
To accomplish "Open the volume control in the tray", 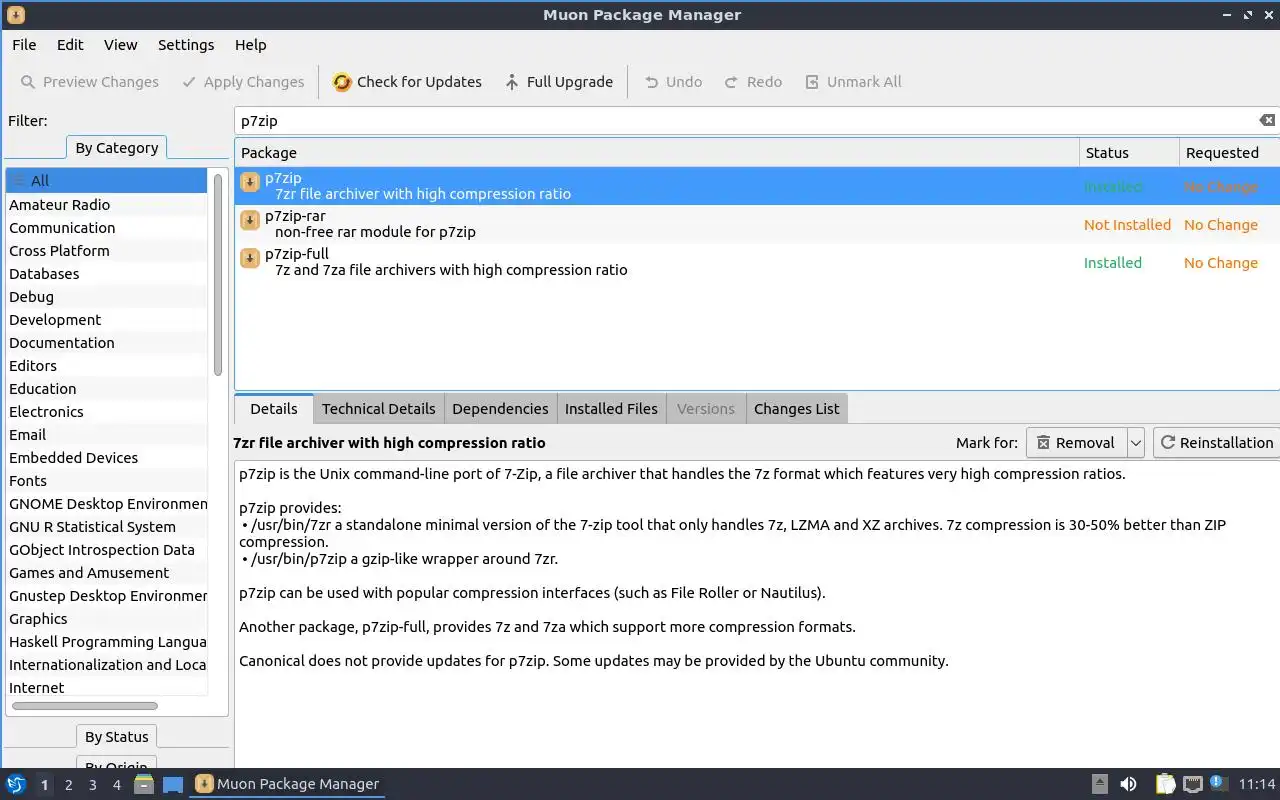I will (x=1128, y=784).
